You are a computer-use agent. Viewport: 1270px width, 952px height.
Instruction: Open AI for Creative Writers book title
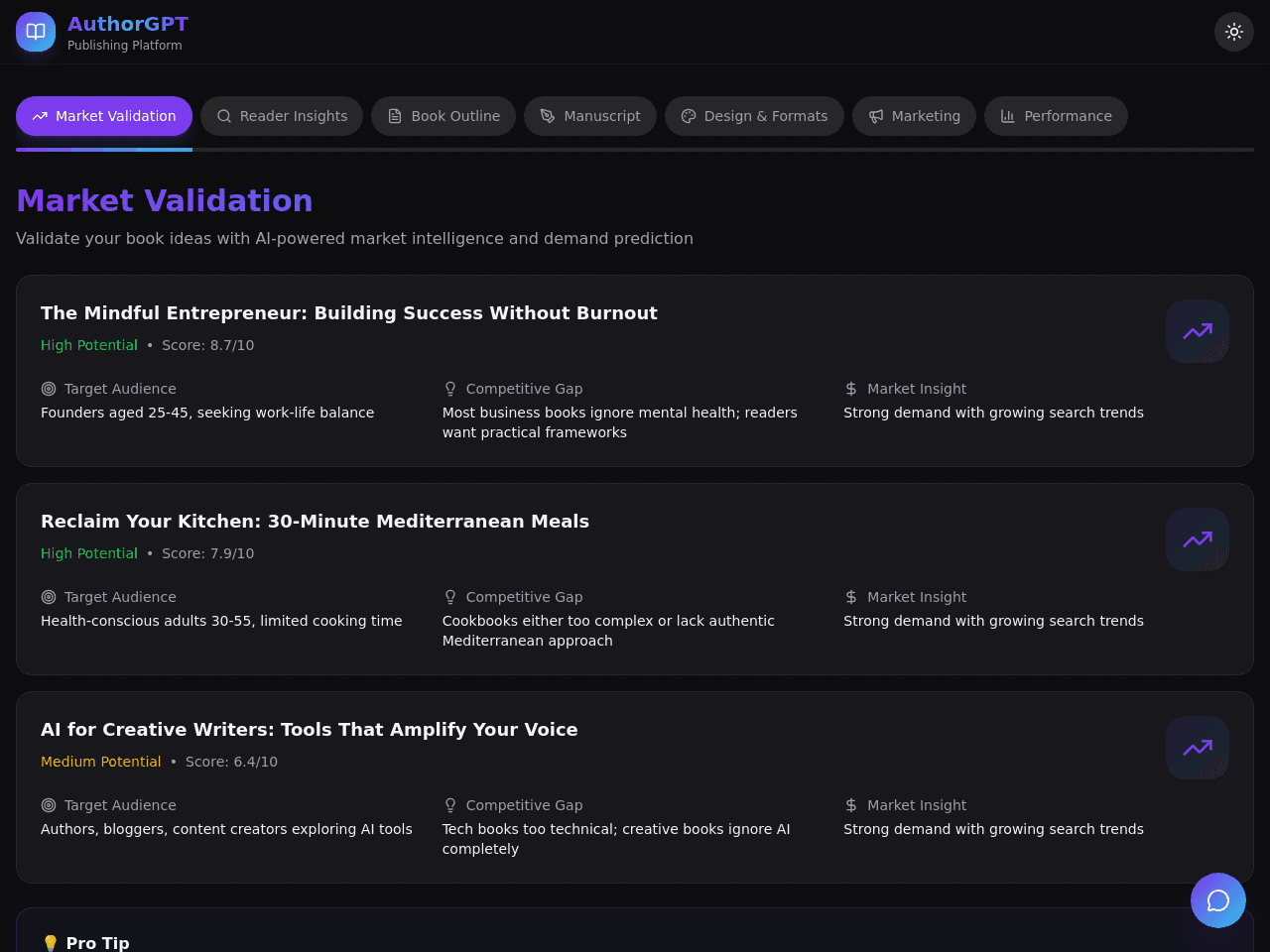click(x=310, y=730)
